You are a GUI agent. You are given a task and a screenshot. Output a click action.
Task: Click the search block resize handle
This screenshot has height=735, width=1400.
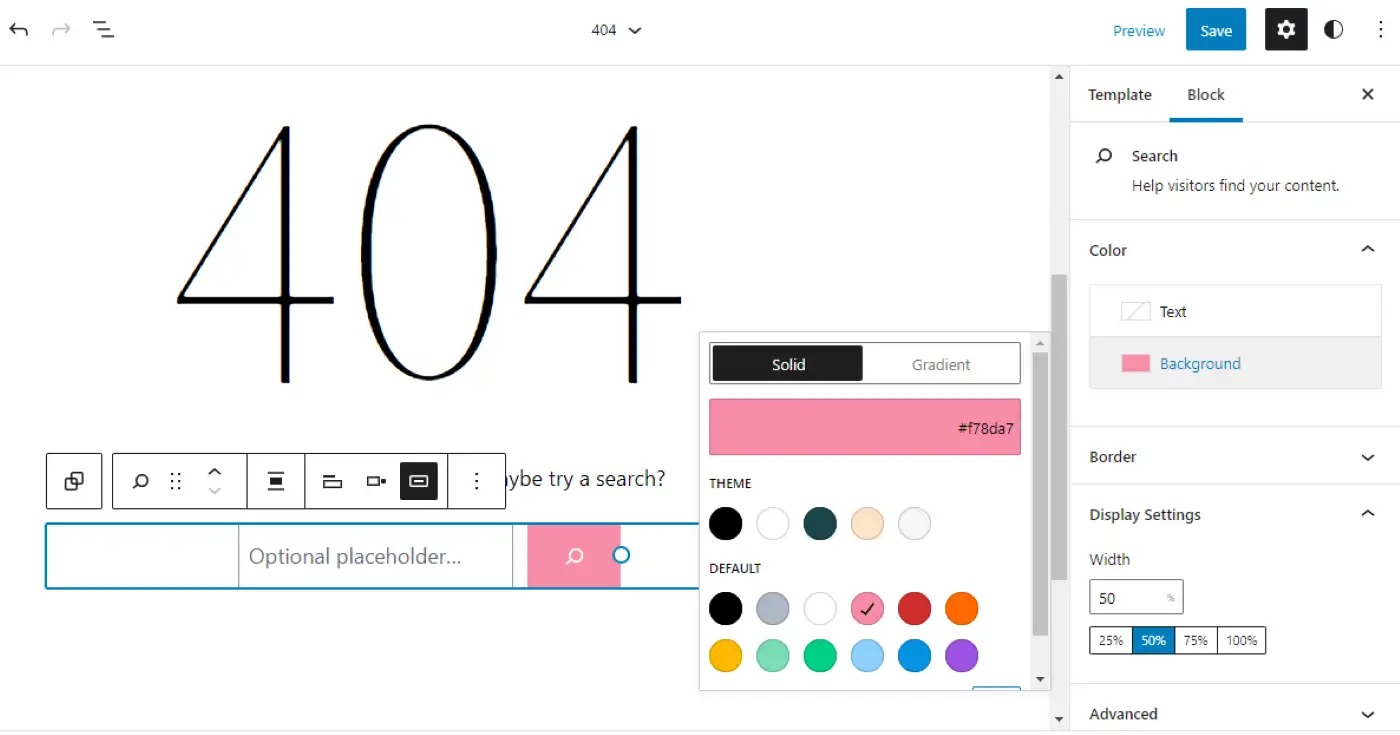[621, 555]
